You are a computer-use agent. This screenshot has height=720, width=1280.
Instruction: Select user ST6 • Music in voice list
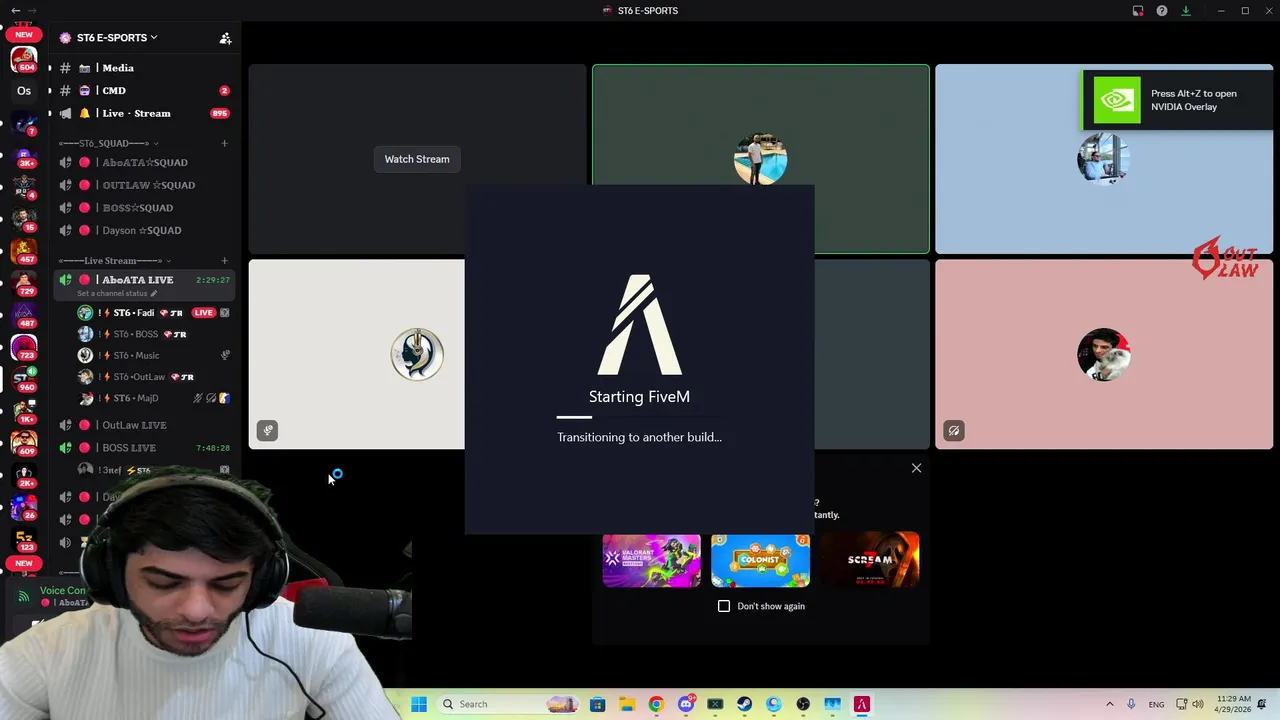point(155,355)
